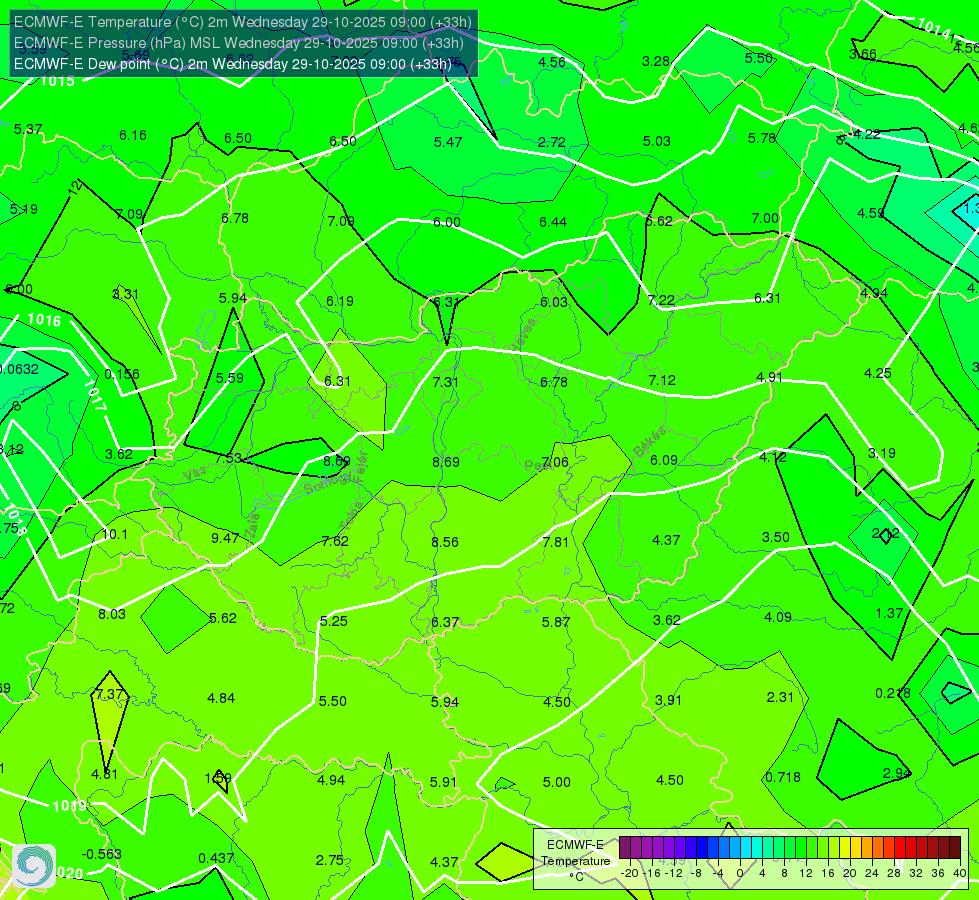
Task: Click the 5.25 value
Action: (x=333, y=621)
